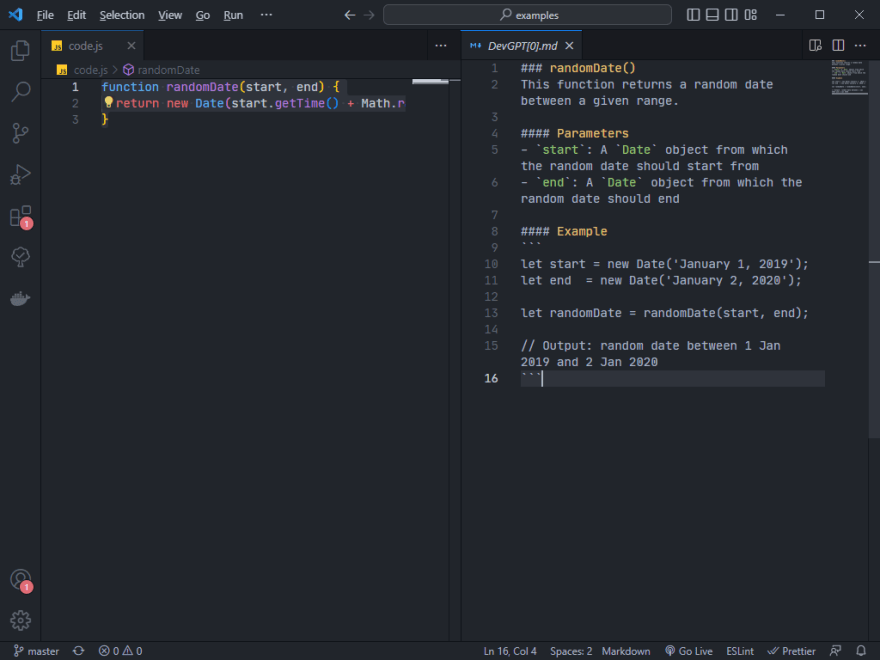Image resolution: width=880 pixels, height=660 pixels.
Task: Go back with the left arrow
Action: pos(349,15)
